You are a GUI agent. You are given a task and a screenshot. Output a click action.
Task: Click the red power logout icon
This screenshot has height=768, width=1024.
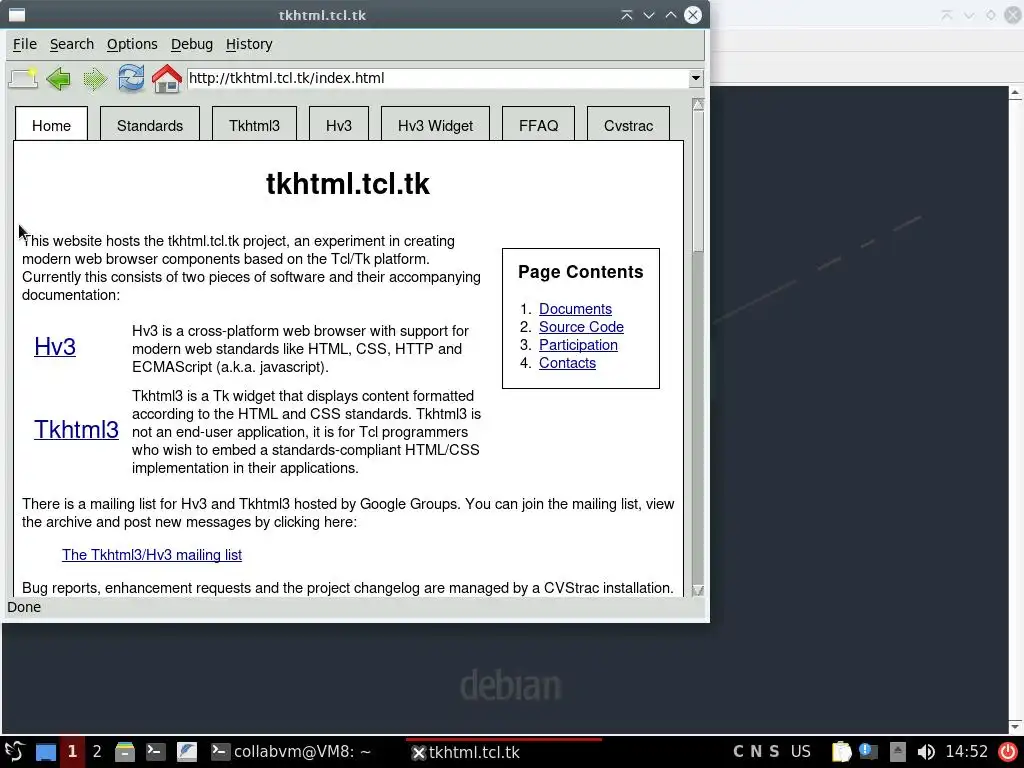pos(1008,752)
